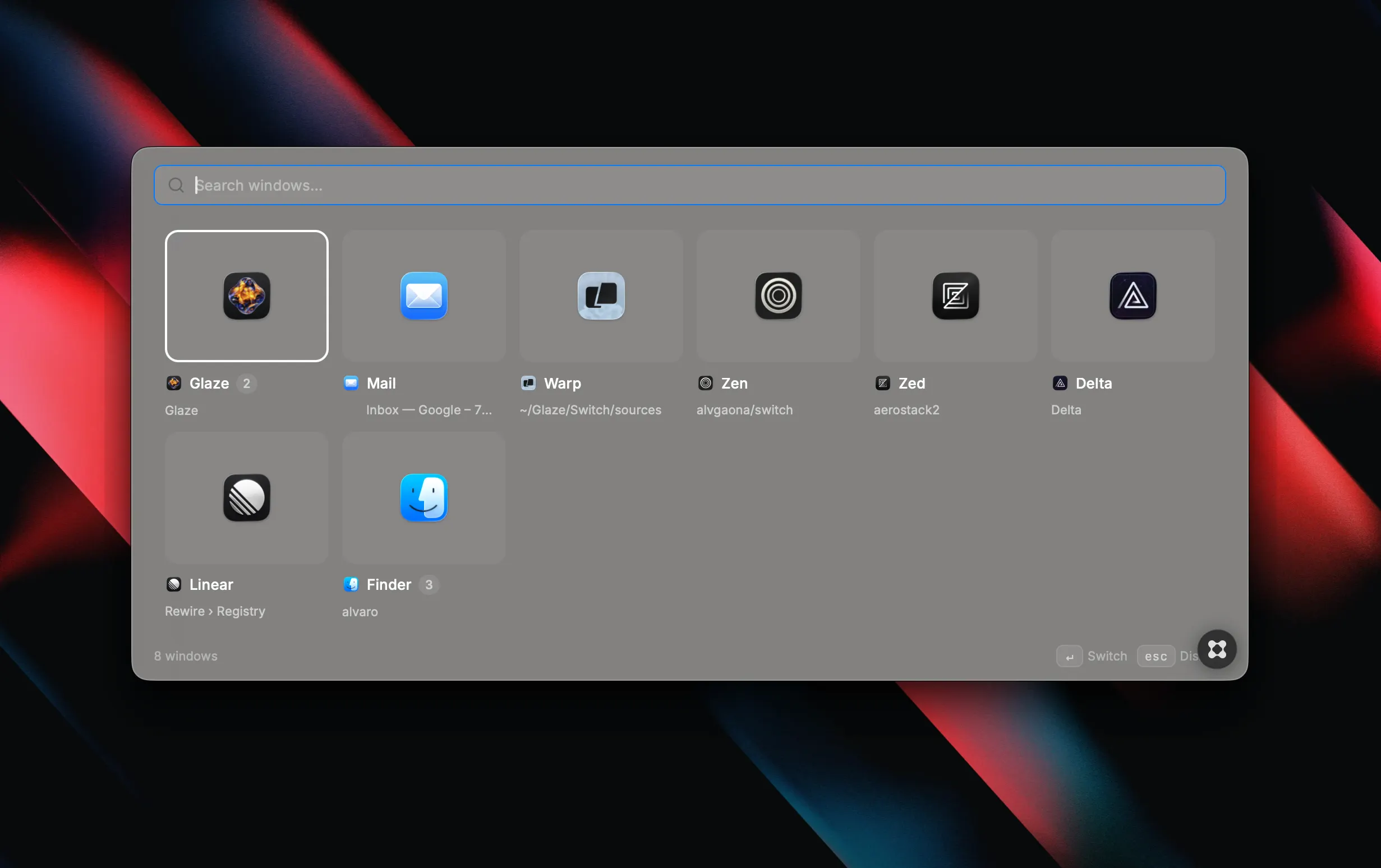Click the small Glaze icon beside its label
1381x868 pixels.
coord(174,383)
